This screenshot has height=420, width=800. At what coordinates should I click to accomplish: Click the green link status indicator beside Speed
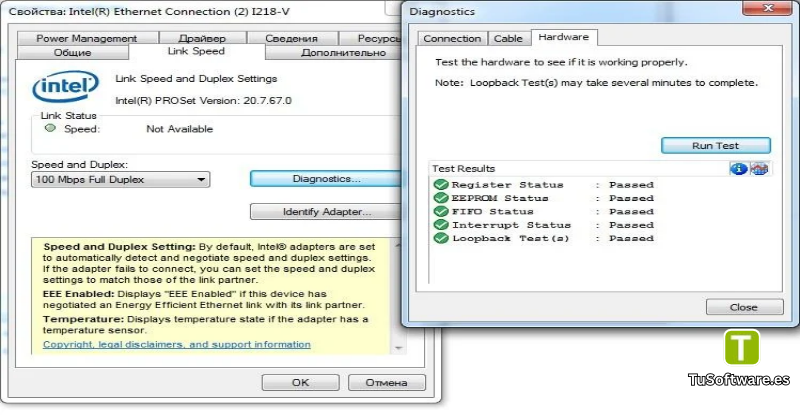50,128
